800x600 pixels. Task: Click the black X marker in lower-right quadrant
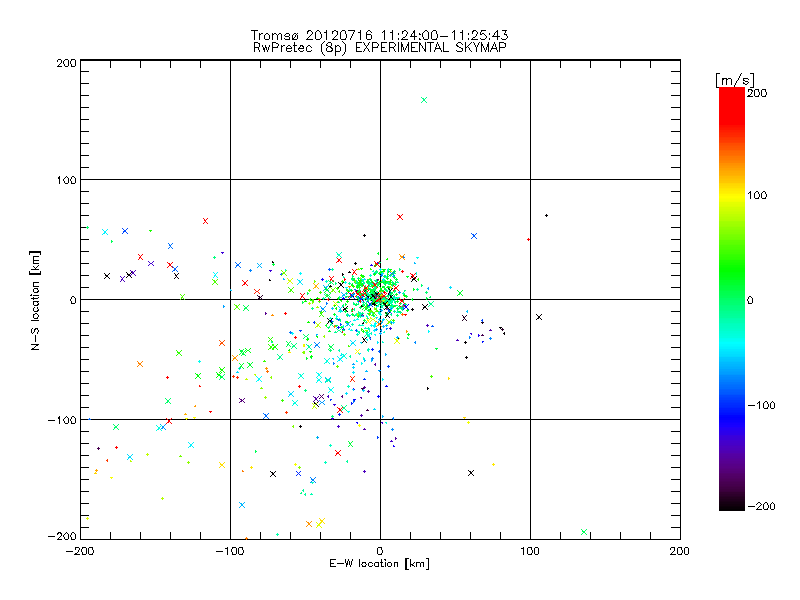click(471, 472)
